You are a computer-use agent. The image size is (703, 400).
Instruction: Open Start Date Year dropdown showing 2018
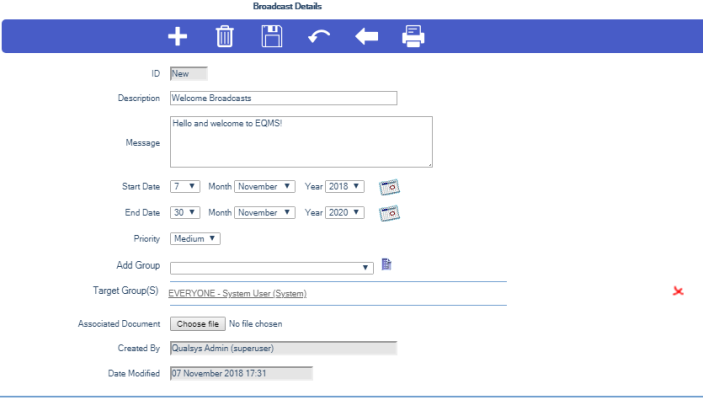(345, 186)
